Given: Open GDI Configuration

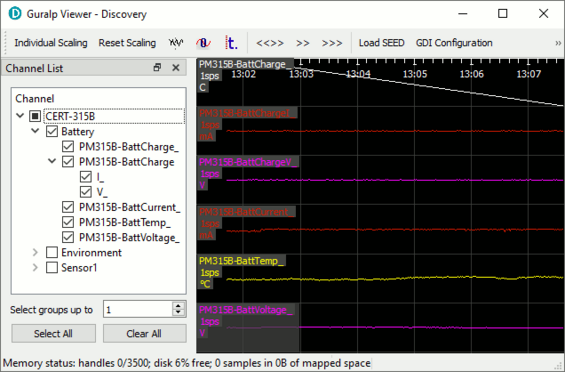Looking at the screenshot, I should click(x=454, y=43).
